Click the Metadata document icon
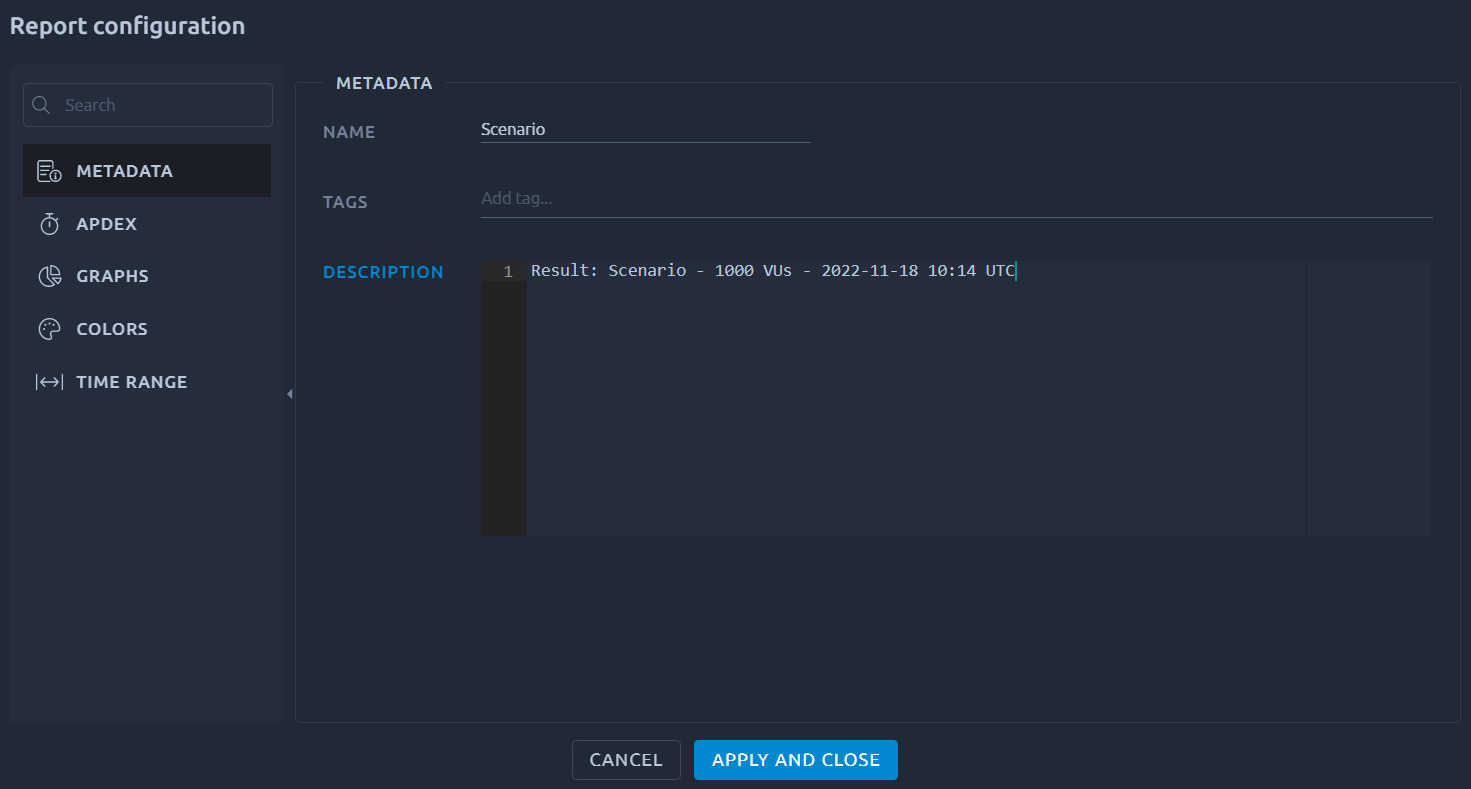This screenshot has width=1471, height=789. point(49,171)
